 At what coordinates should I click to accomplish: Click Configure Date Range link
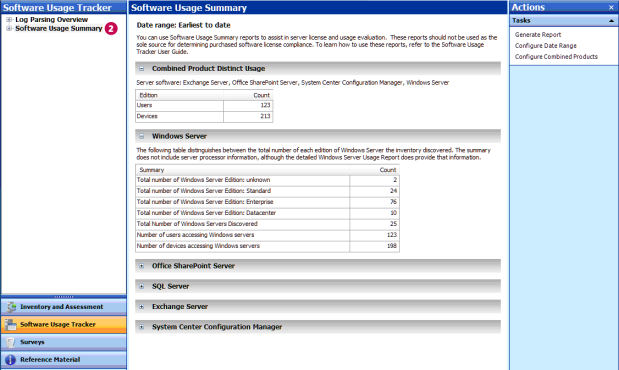[546, 46]
